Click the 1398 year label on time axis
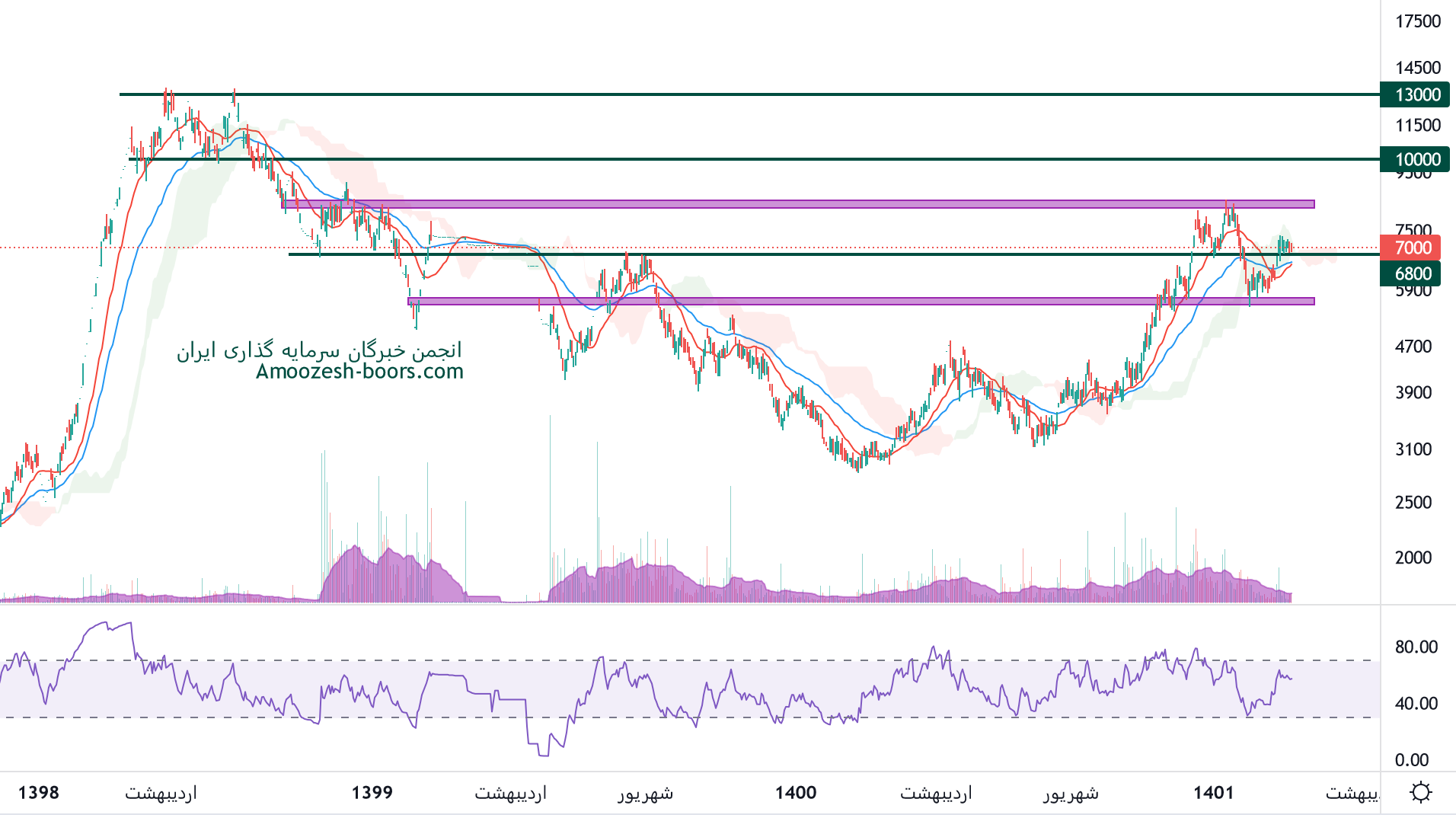 pyautogui.click(x=39, y=793)
